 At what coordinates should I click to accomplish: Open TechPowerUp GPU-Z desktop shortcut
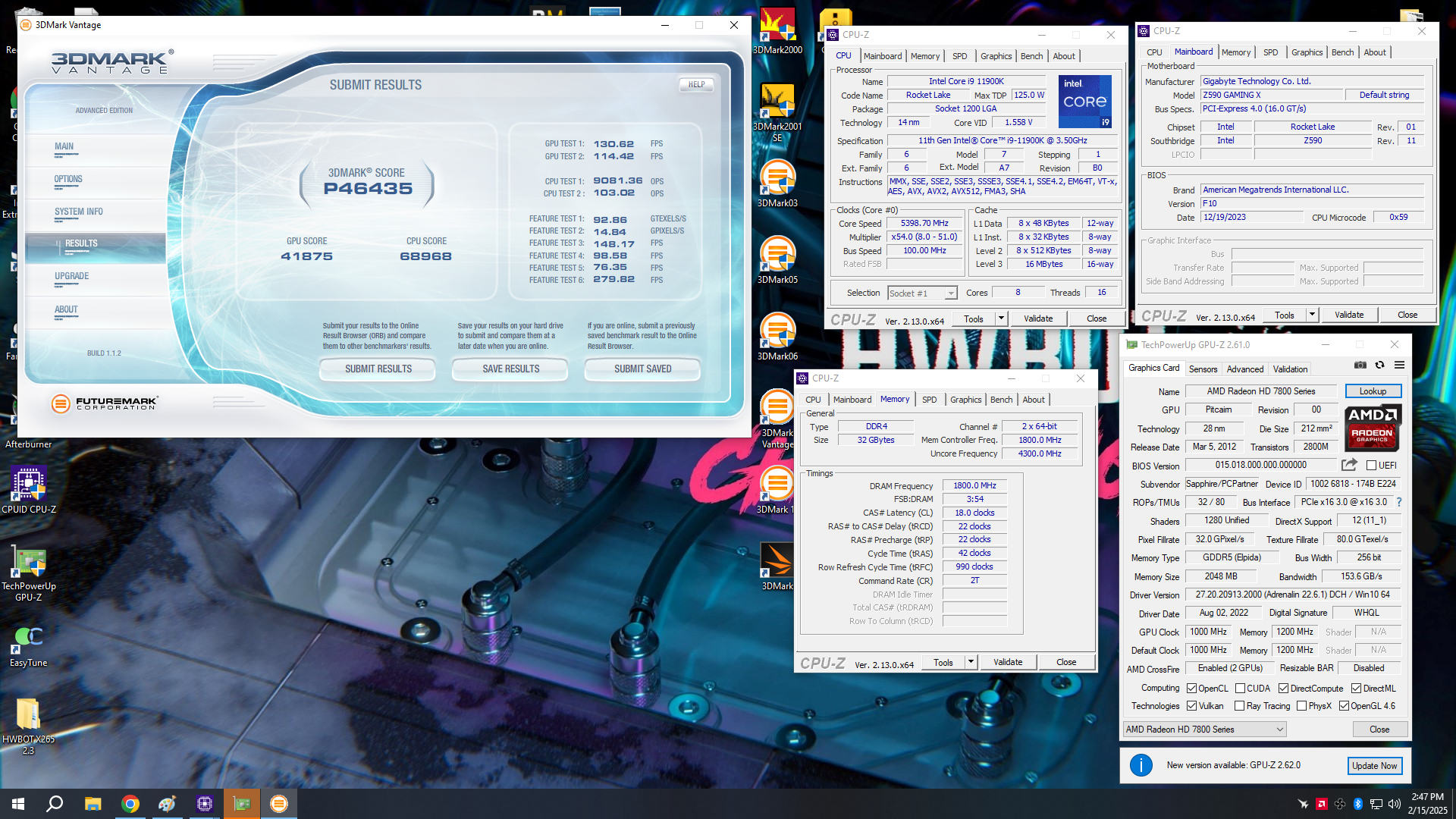29,575
